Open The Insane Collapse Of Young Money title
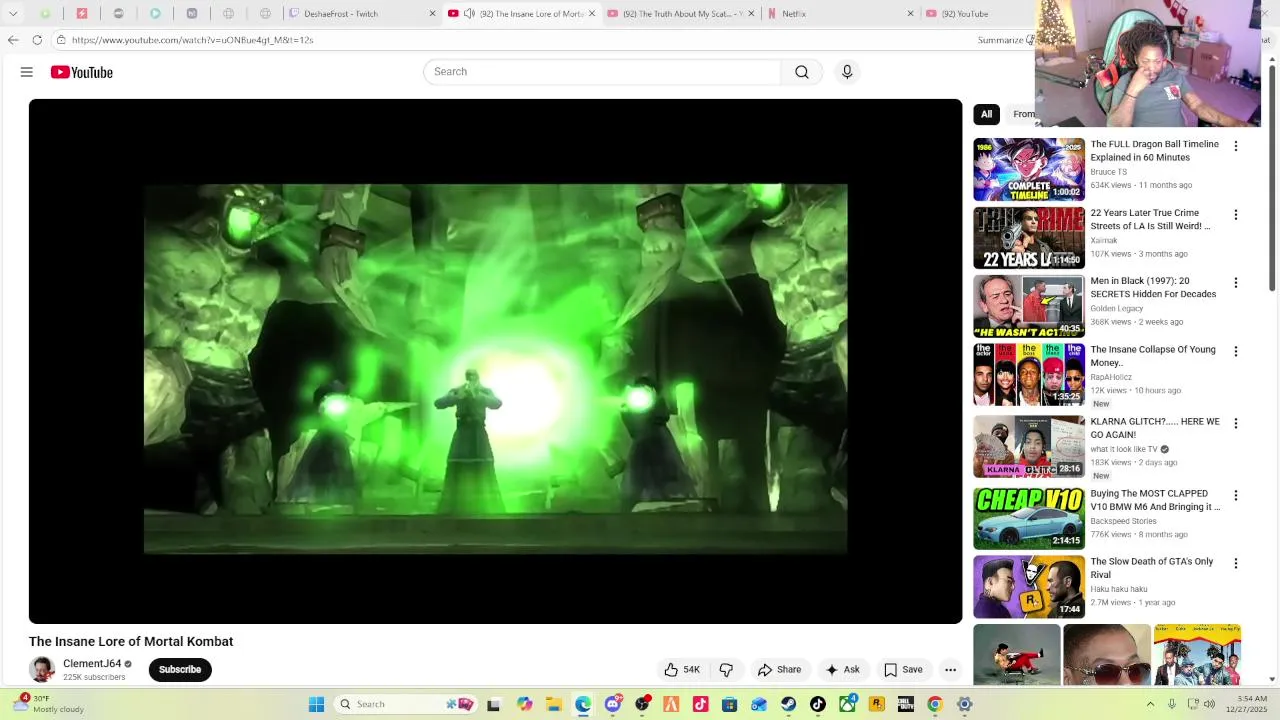Image resolution: width=1280 pixels, height=720 pixels. pos(1153,356)
